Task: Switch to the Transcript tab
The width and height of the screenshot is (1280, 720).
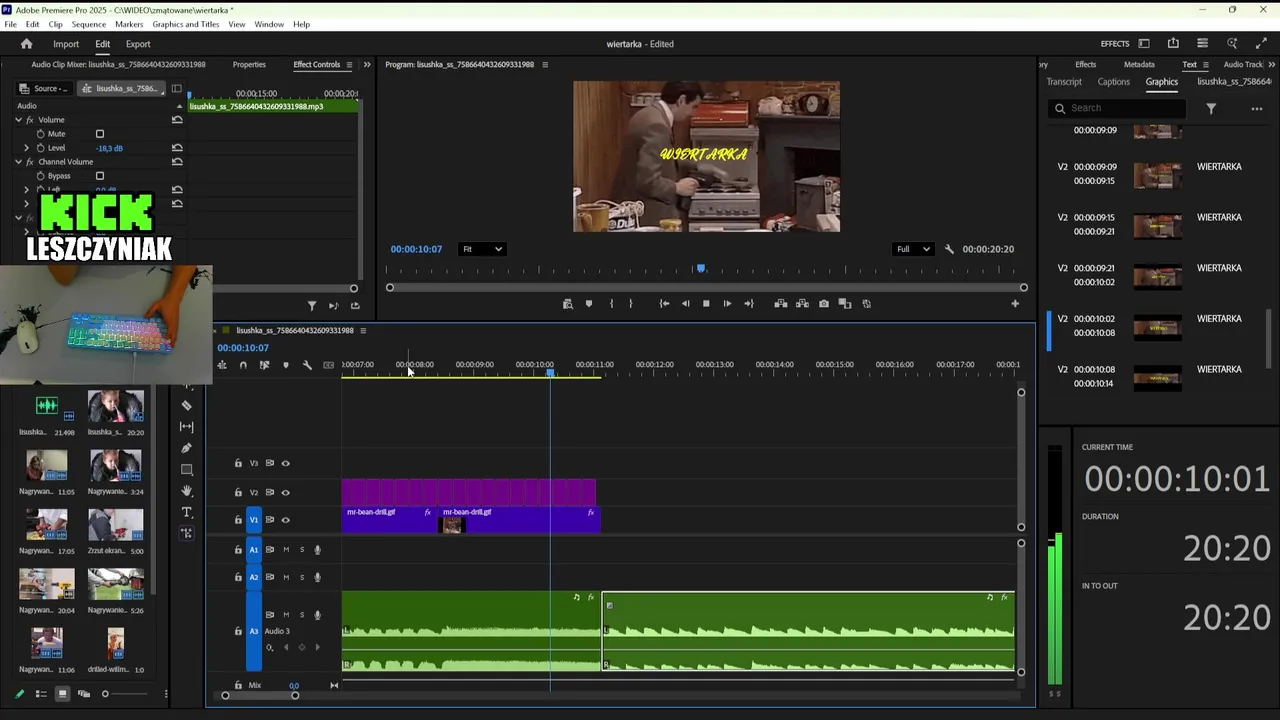Action: (x=1064, y=82)
